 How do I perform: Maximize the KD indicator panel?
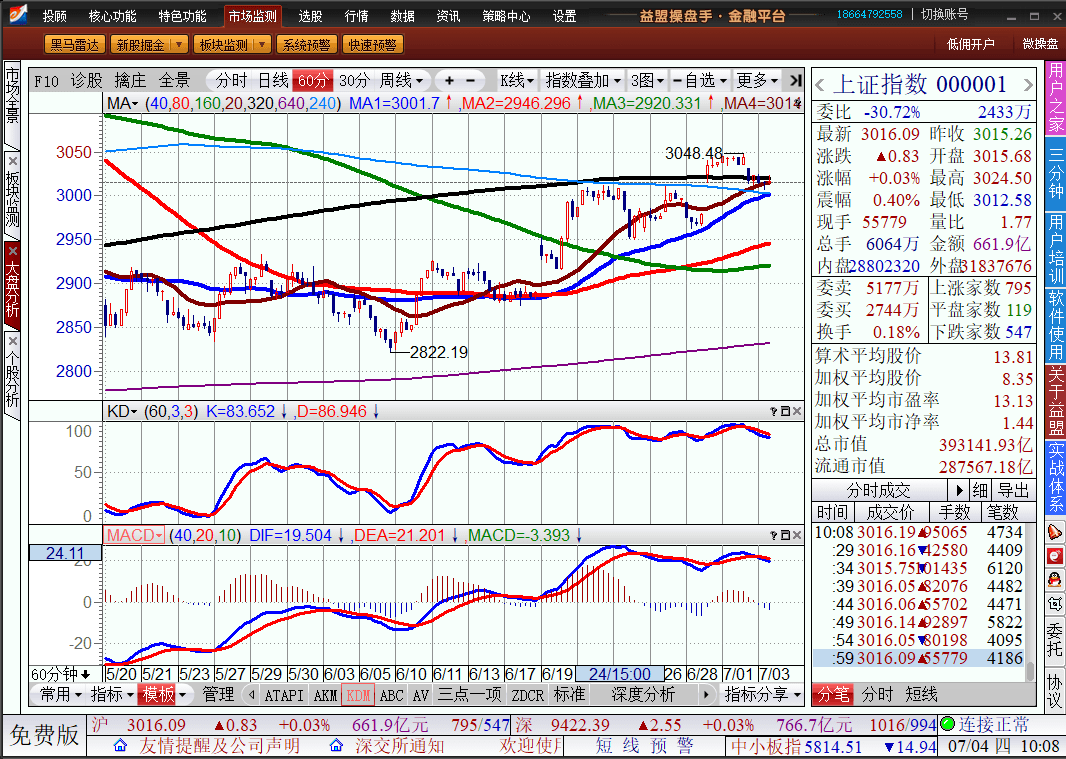tap(785, 411)
